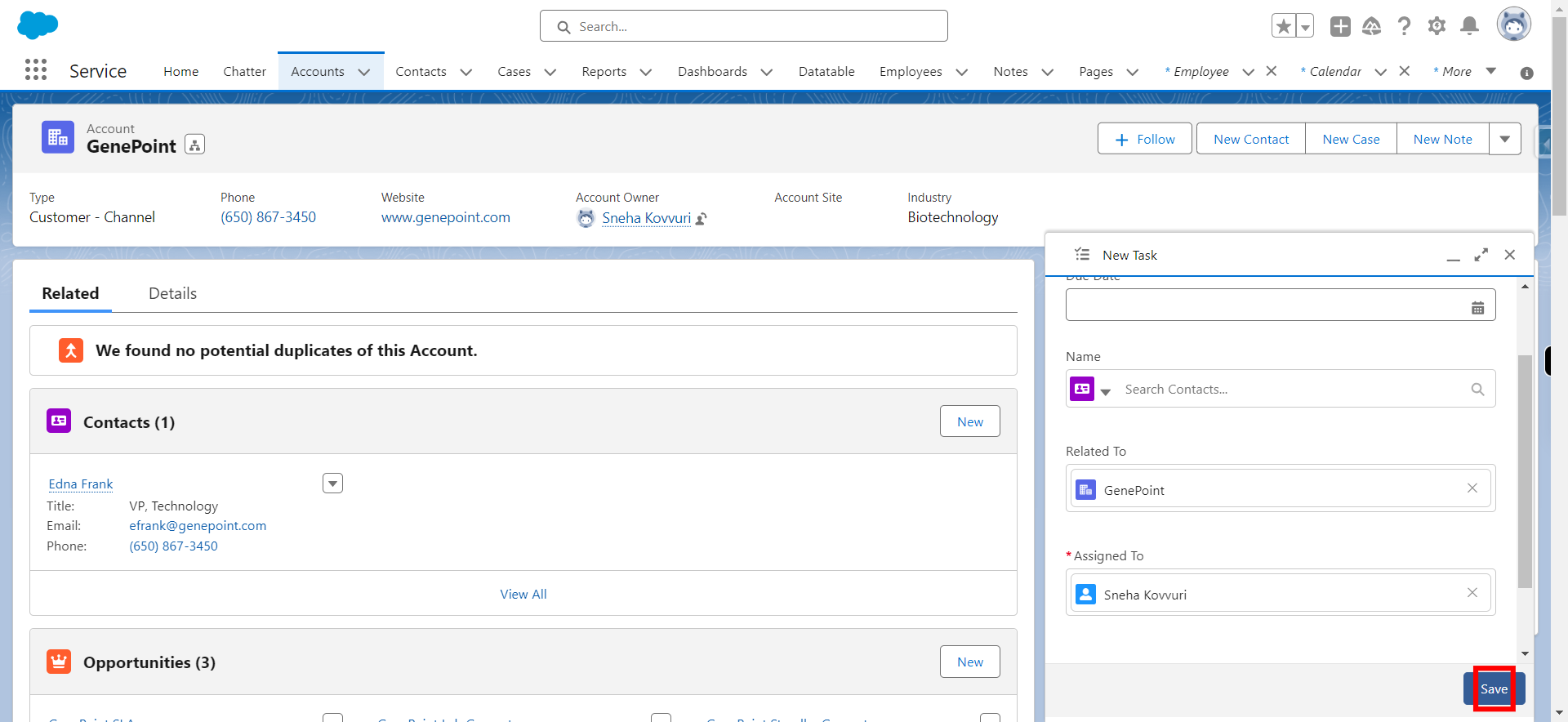Click the Opportunities crown icon
The width and height of the screenshot is (1568, 722).
coord(59,661)
